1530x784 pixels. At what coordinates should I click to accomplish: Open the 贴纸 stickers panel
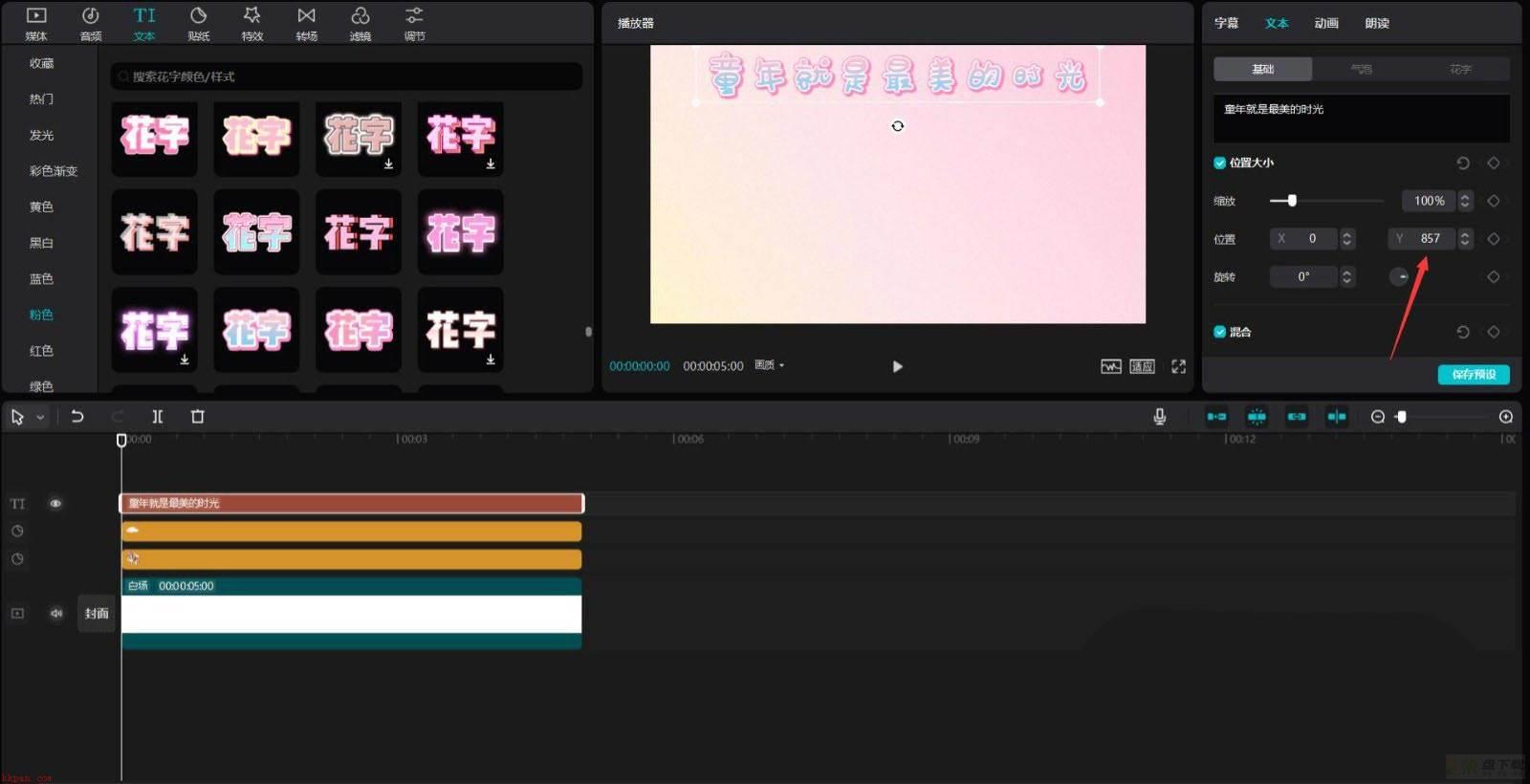pos(199,24)
